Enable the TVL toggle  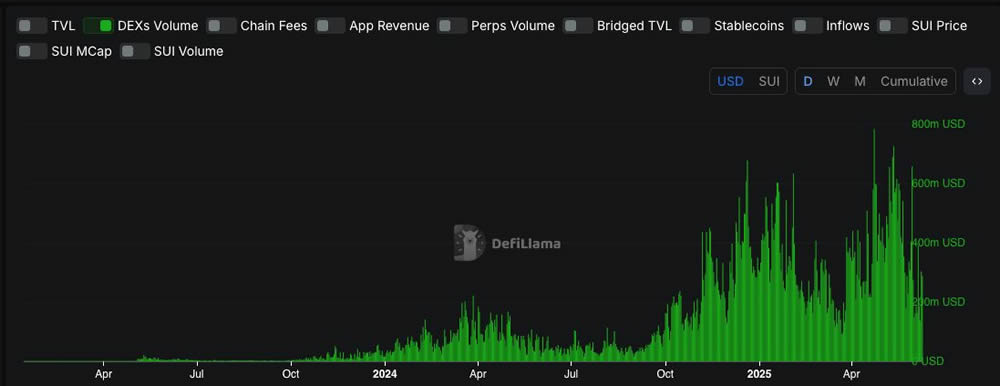(x=32, y=26)
